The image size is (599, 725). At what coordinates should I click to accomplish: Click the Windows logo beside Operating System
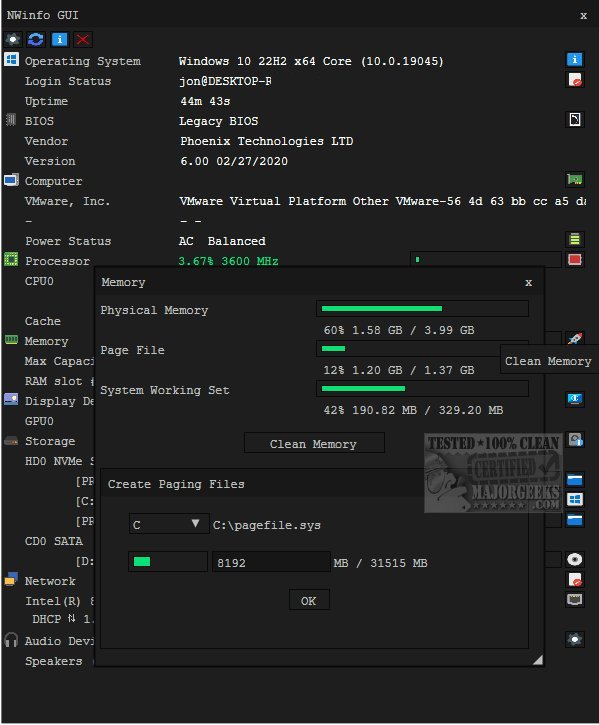click(12, 60)
